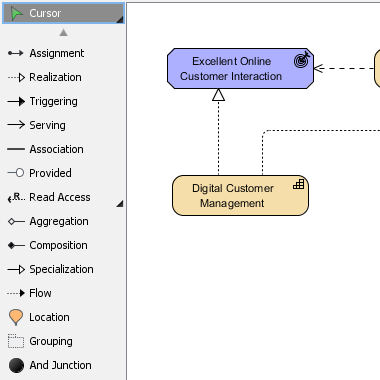380x380 pixels.
Task: Select the Excellent Online Customer Interaction goal
Action: (240, 69)
